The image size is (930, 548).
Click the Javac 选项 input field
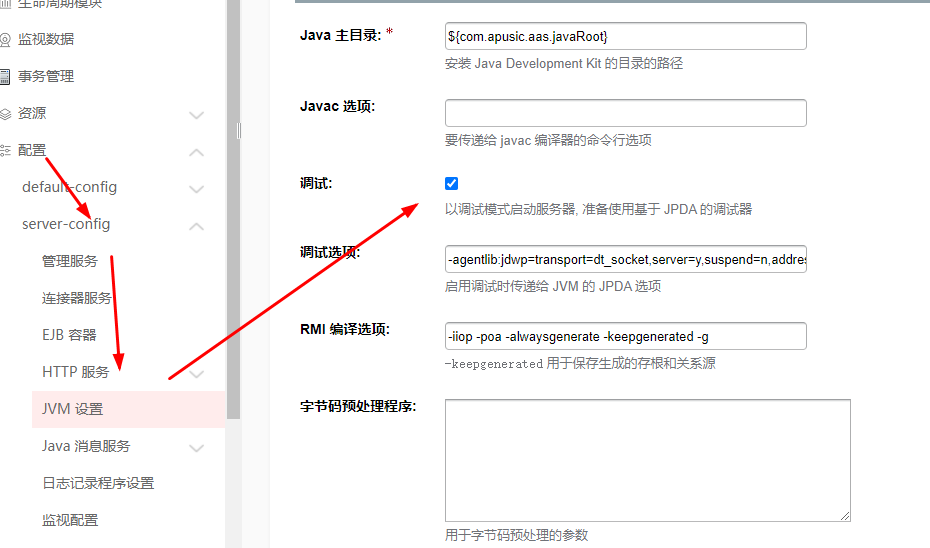pyautogui.click(x=626, y=113)
